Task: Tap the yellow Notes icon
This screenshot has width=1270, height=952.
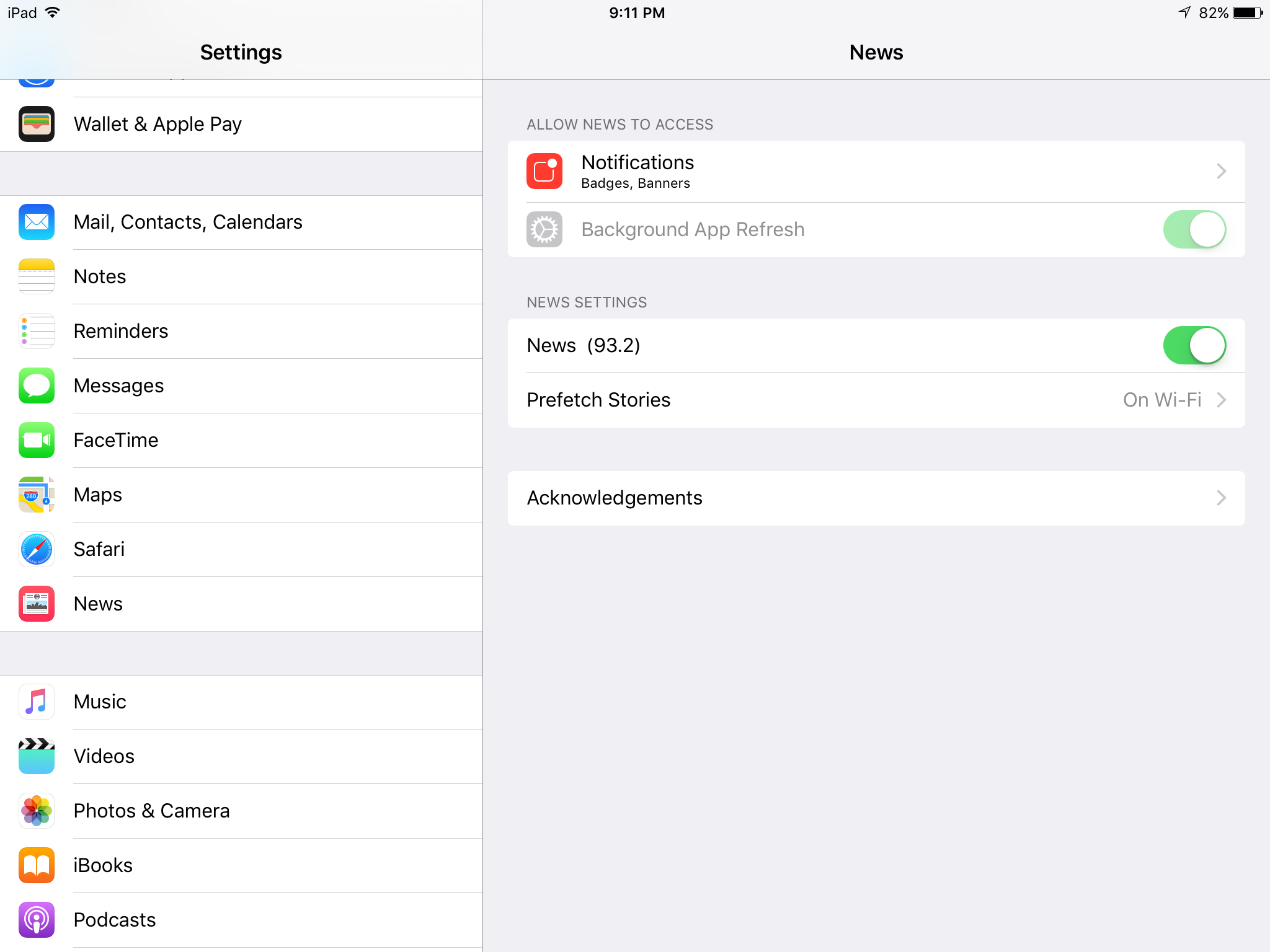Action: click(37, 276)
